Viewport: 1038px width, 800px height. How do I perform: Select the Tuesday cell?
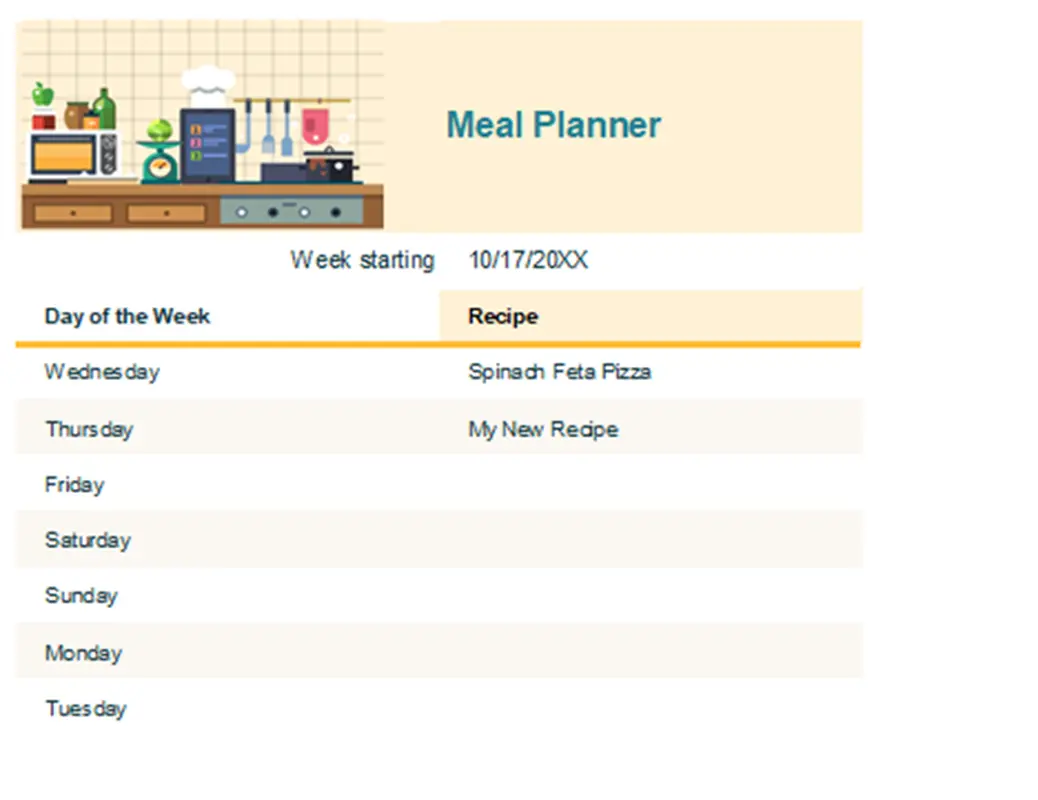click(86, 709)
